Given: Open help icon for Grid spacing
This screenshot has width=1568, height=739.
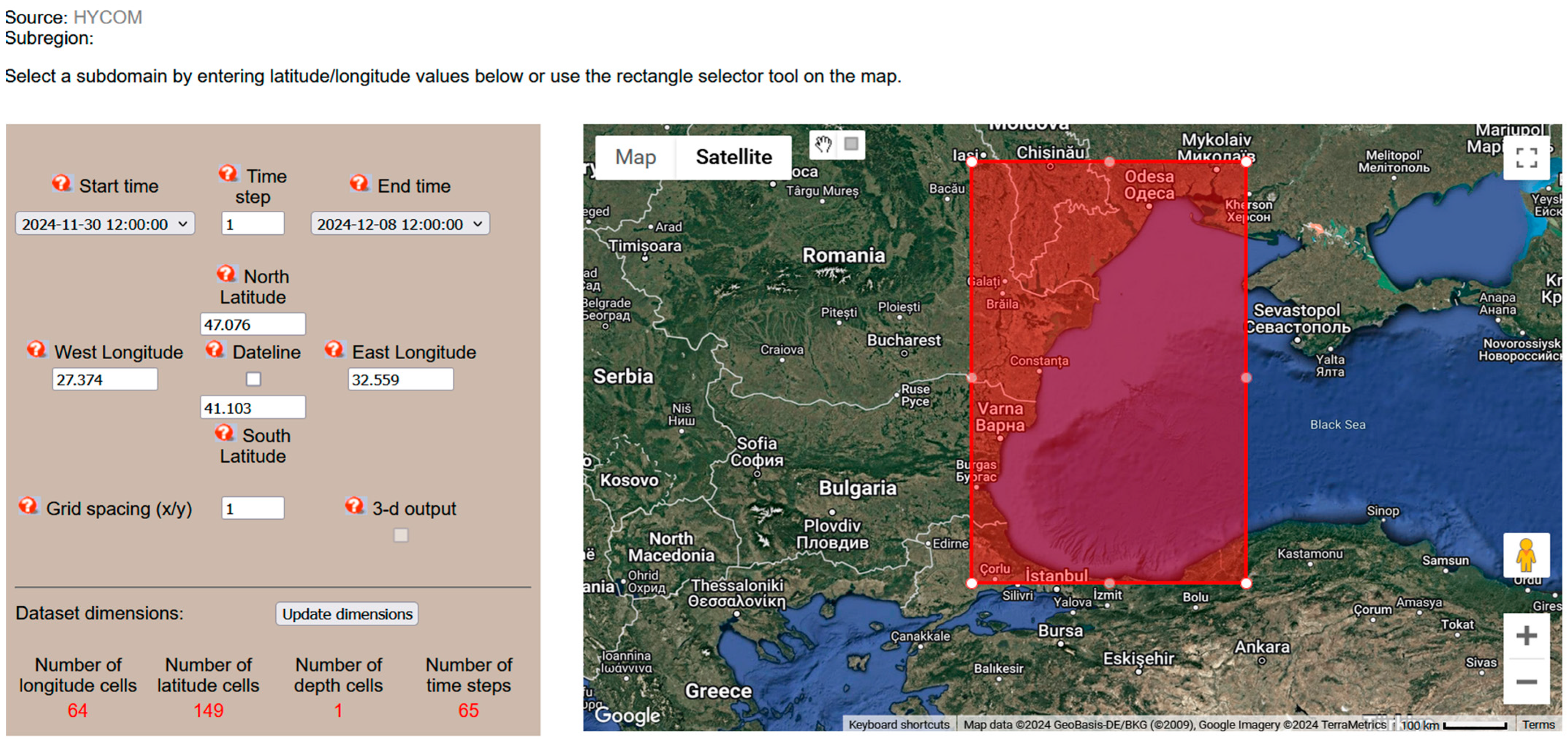Looking at the screenshot, I should 28,506.
